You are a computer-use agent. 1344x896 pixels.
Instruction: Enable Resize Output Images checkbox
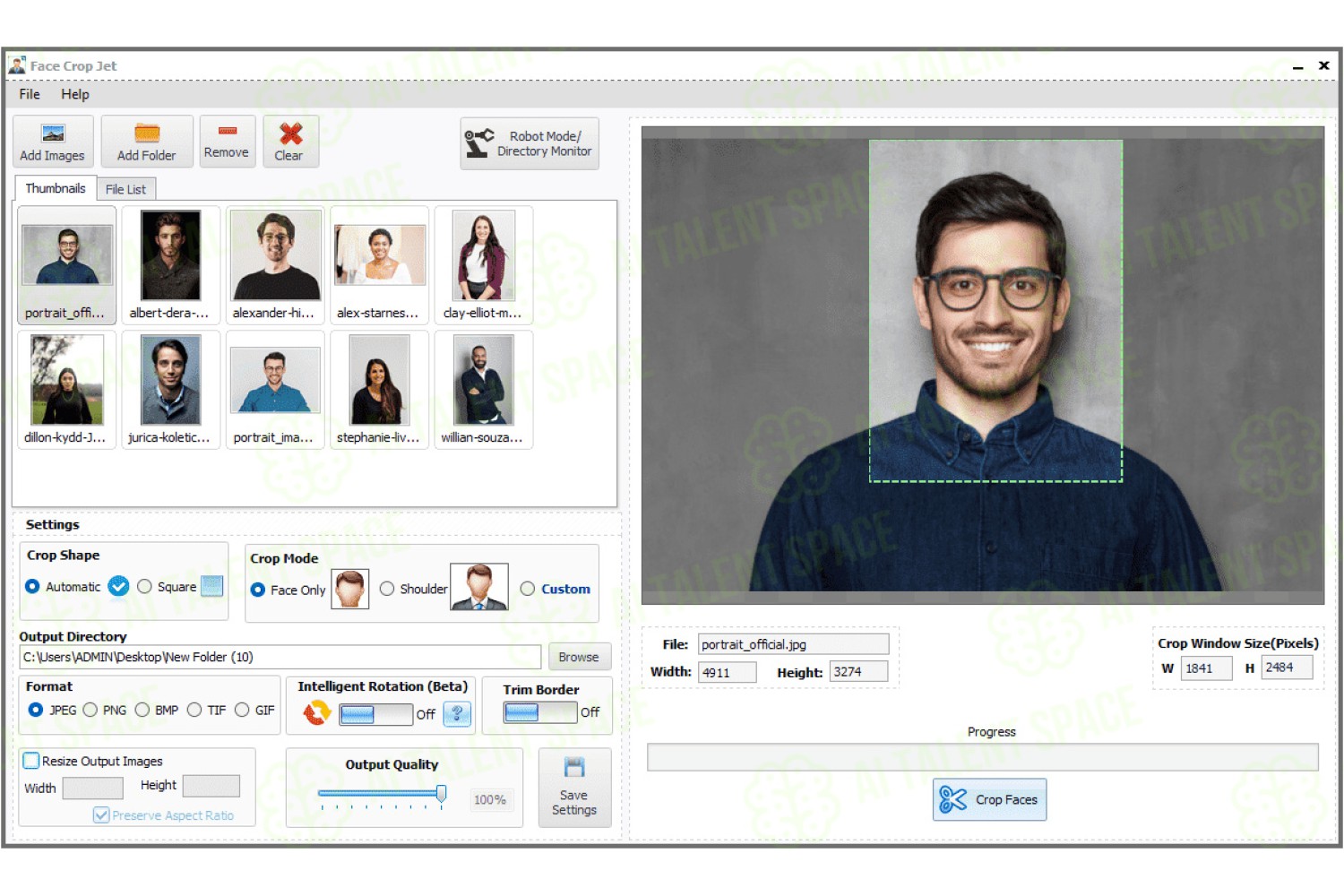coord(31,761)
